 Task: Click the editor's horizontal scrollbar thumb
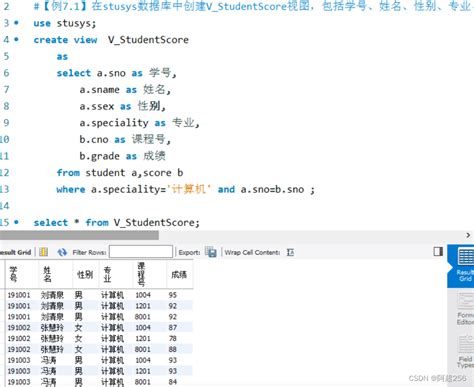click(79, 235)
